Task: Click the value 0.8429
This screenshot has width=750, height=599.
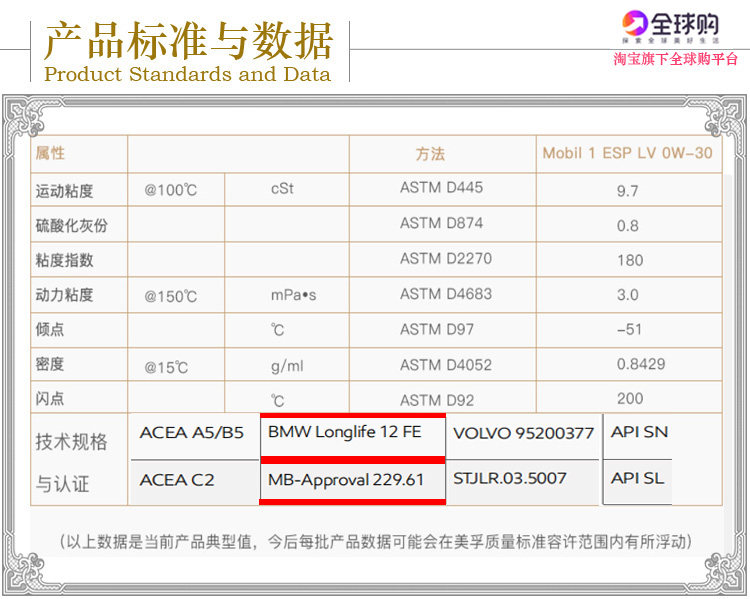Action: point(641,364)
